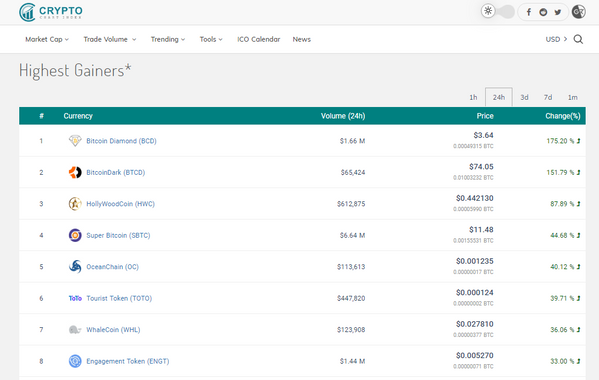Open the USD currency selector
The width and height of the screenshot is (599, 380).
(556, 39)
